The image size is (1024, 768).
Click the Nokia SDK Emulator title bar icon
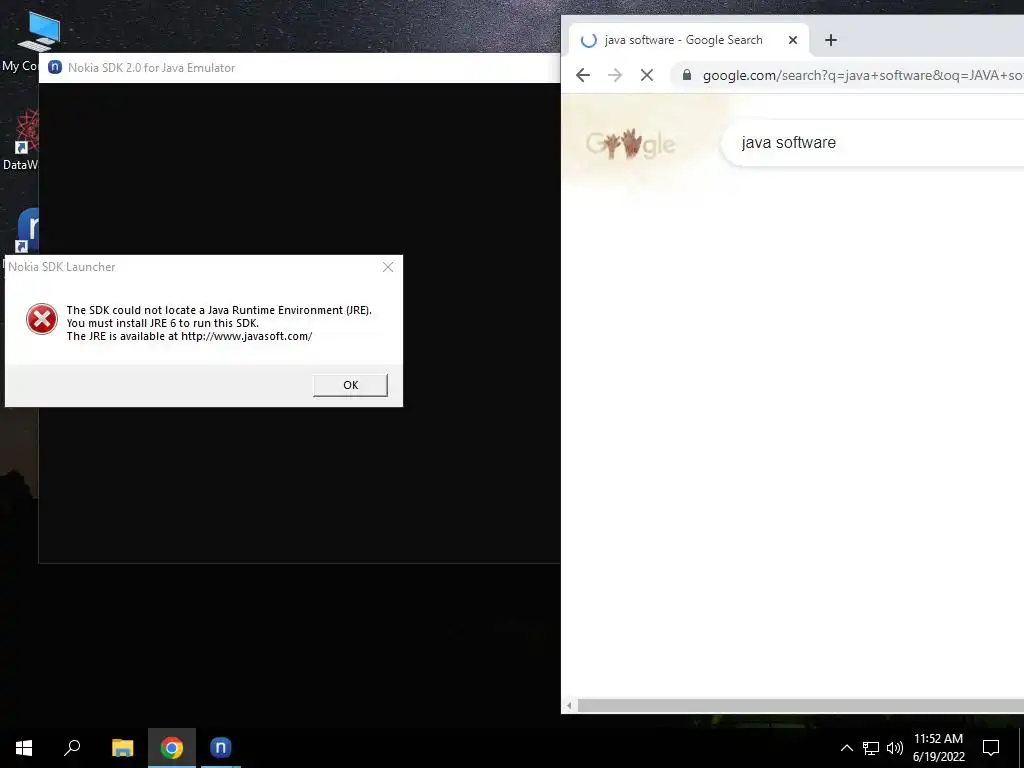tap(55, 67)
